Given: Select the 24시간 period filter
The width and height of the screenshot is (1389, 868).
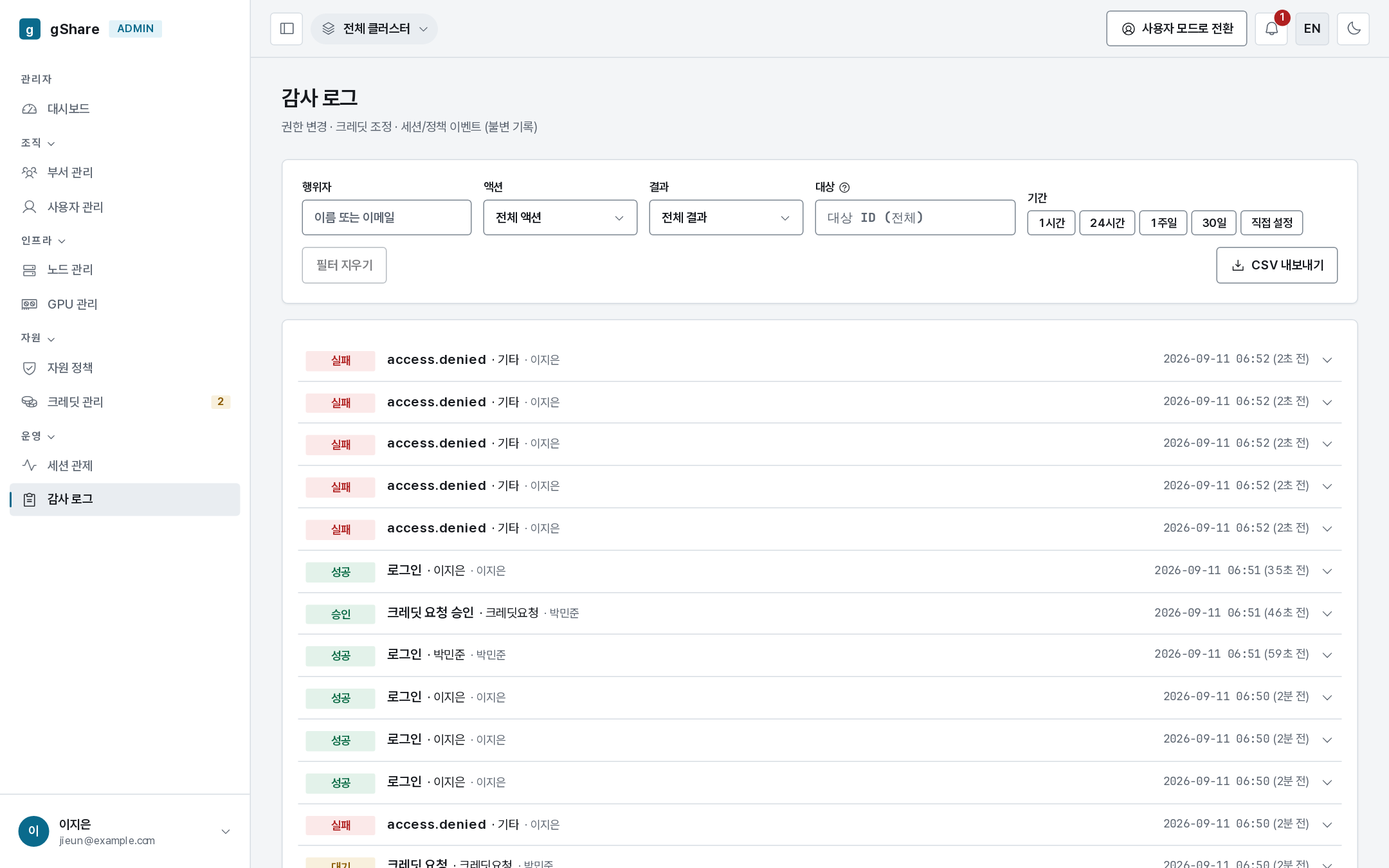Looking at the screenshot, I should tap(1107, 223).
